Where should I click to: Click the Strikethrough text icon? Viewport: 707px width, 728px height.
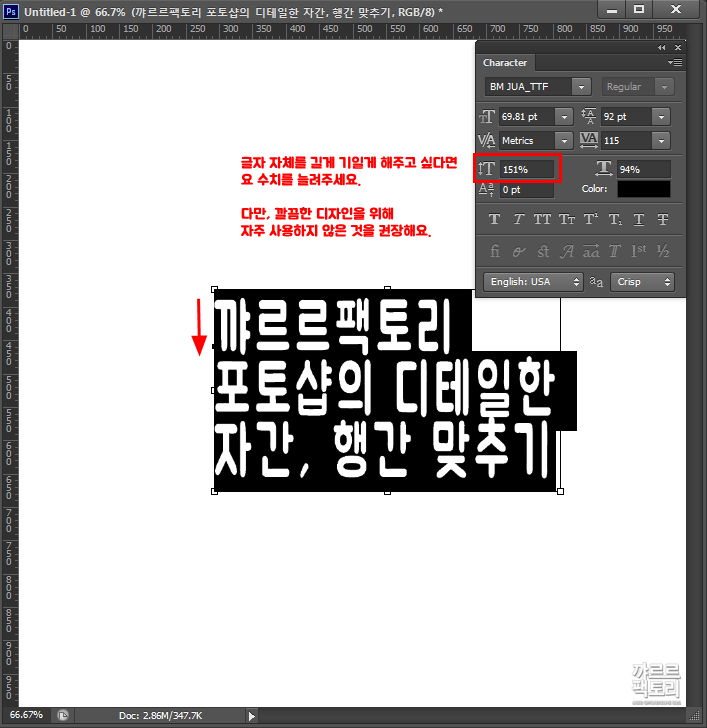(x=663, y=219)
